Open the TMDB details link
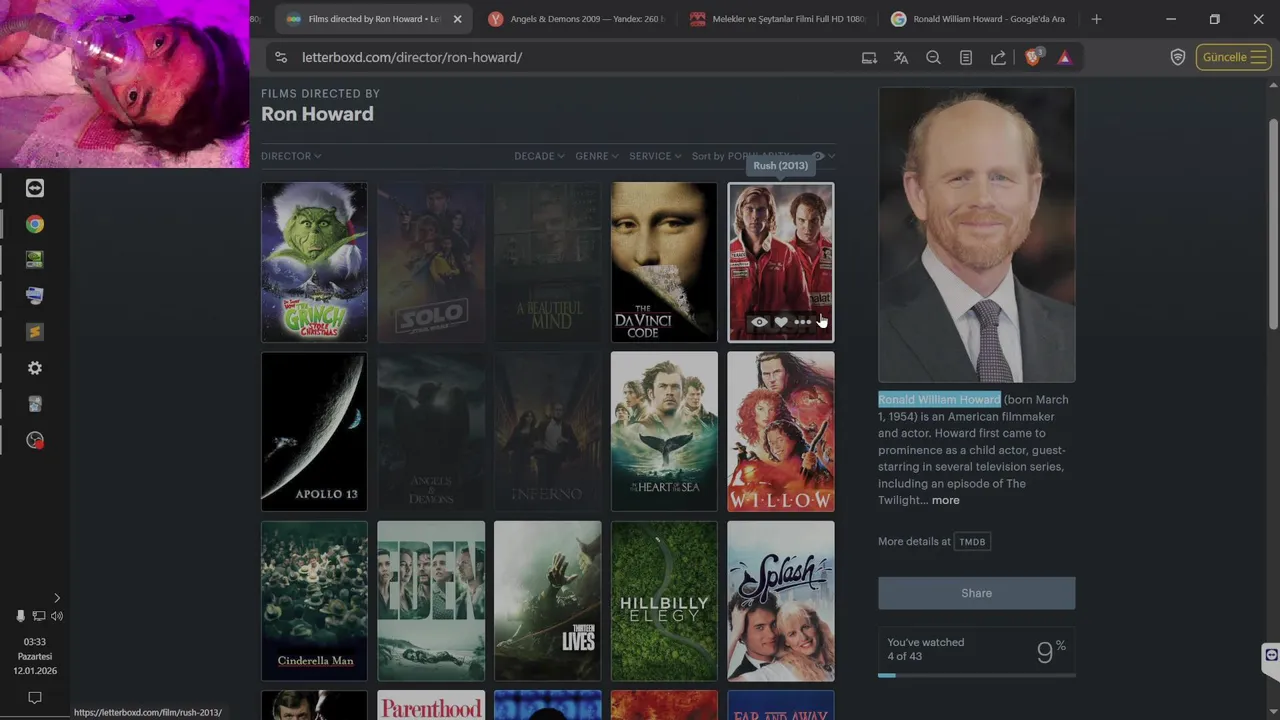 coord(972,542)
